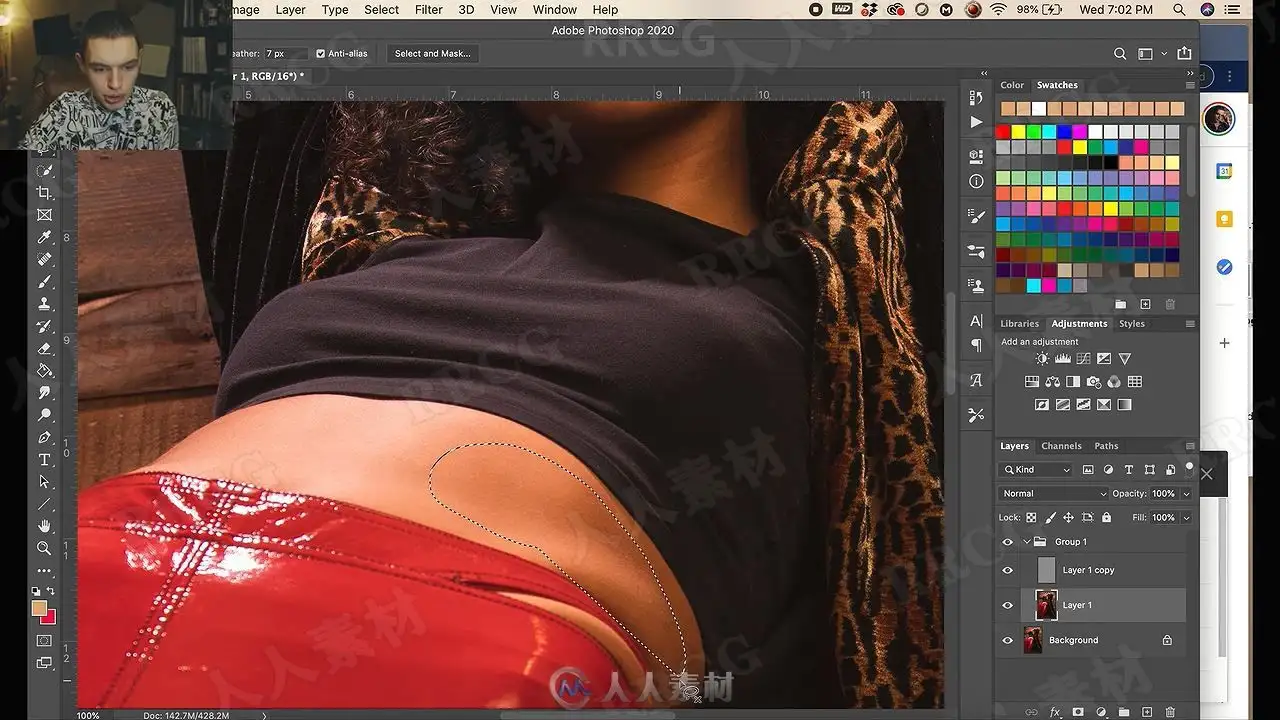This screenshot has width=1280, height=720.
Task: Open the layer style fx menu
Action: 1055,712
